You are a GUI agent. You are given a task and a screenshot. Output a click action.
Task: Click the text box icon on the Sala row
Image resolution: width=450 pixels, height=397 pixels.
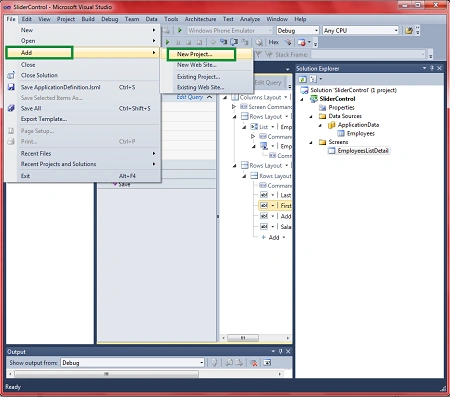(x=264, y=226)
